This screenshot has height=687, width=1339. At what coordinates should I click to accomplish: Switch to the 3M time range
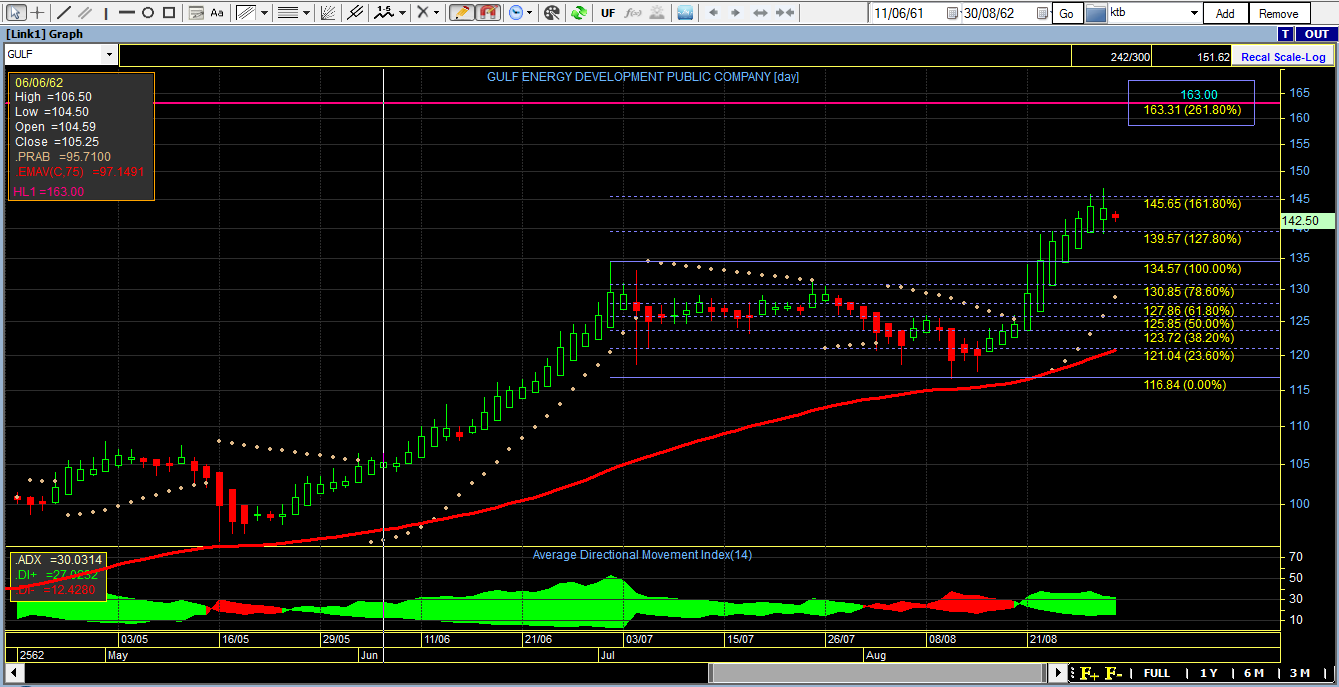tap(1300, 673)
